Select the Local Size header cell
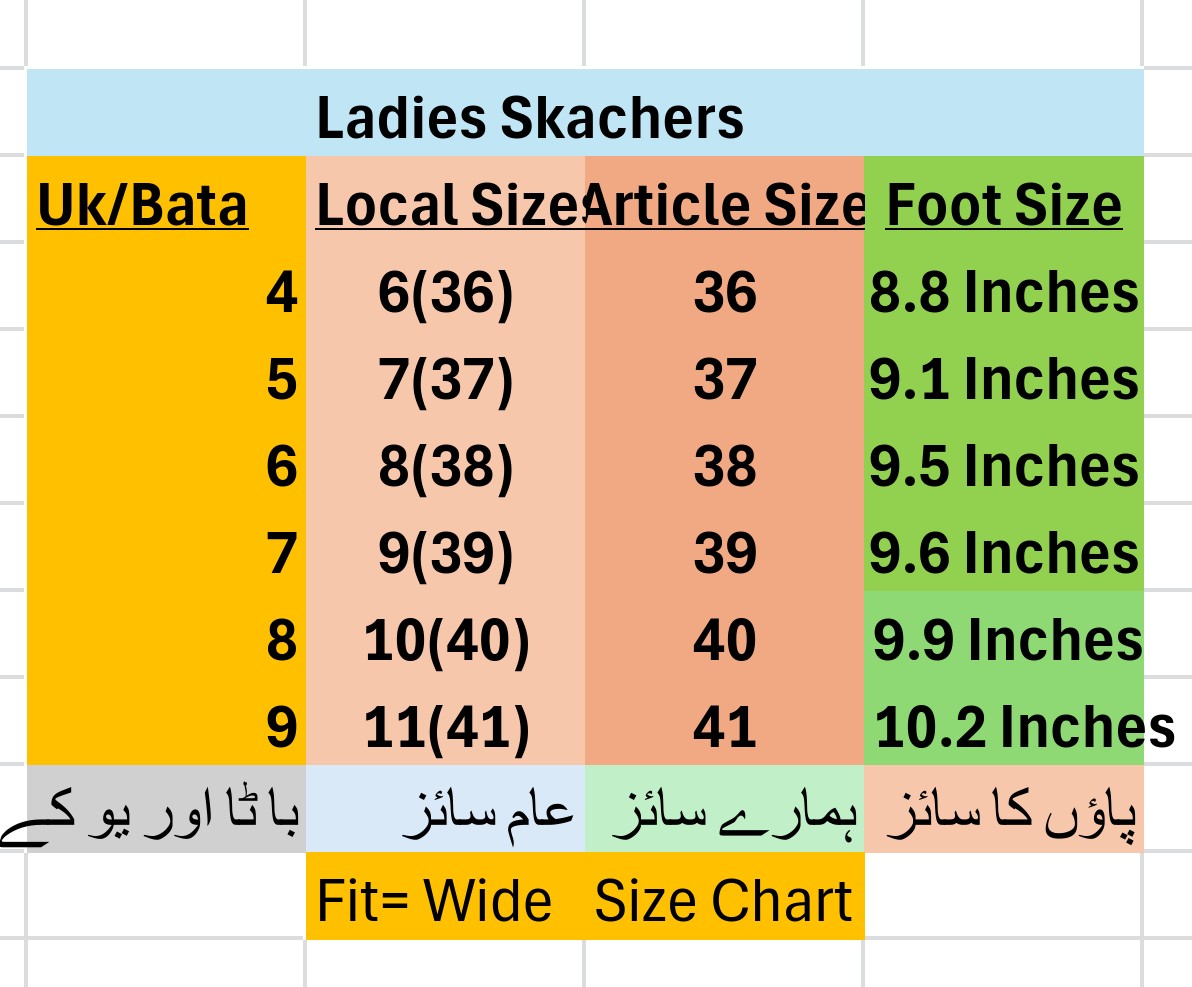Viewport: 1192px width, 987px height. [x=445, y=207]
